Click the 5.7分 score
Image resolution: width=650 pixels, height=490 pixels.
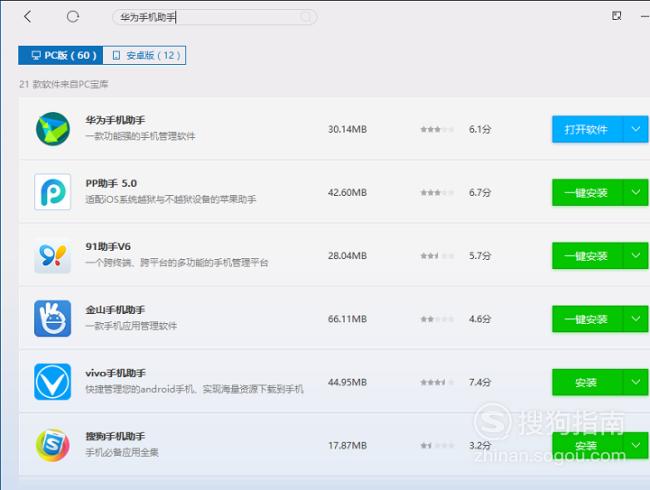[480, 256]
